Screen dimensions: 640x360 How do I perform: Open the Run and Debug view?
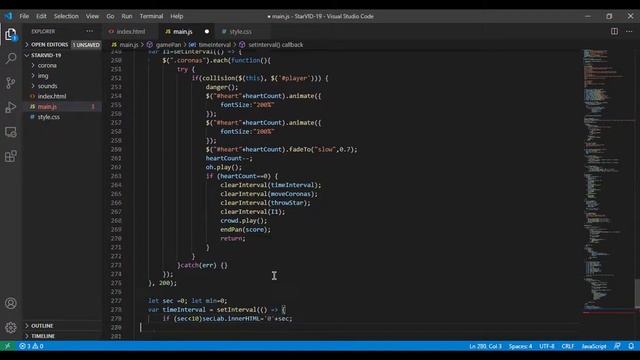(x=11, y=107)
